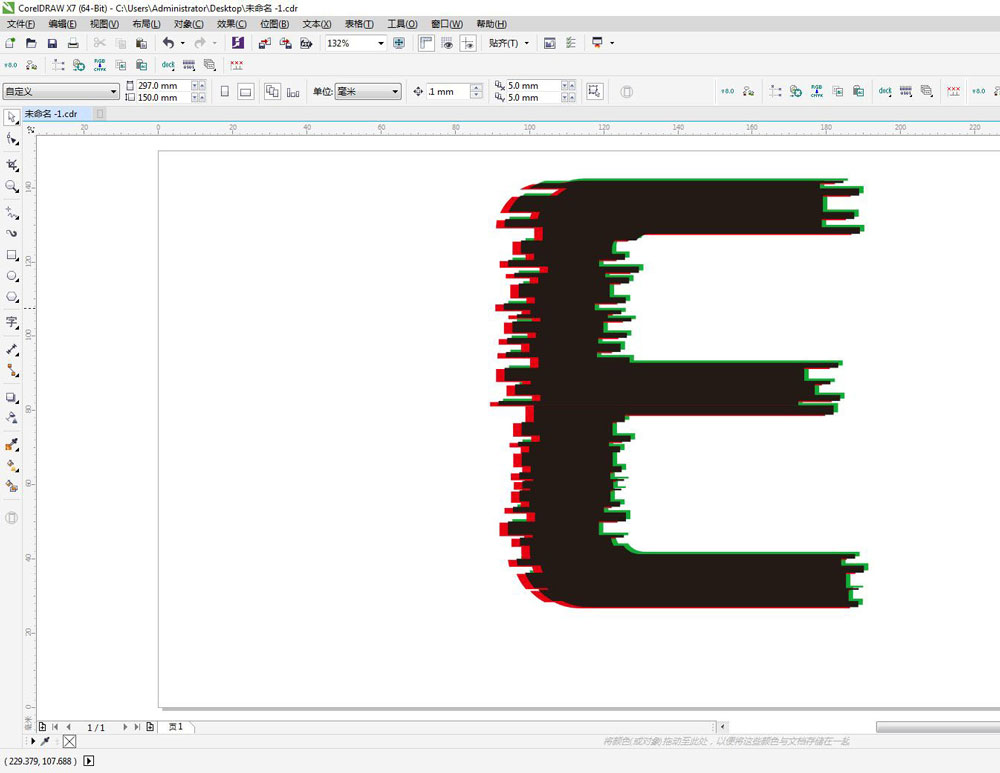The image size is (1000, 773).
Task: Pick the Ellipse tool
Action: (12, 275)
